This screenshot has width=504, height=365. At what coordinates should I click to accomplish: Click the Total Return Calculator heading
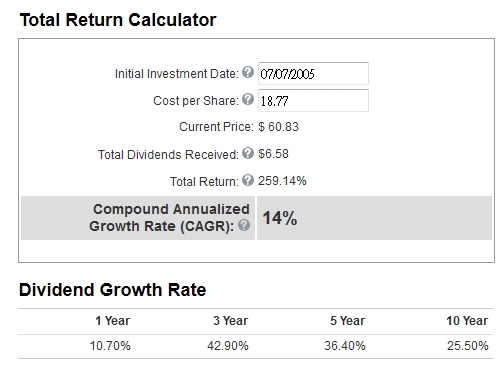click(118, 20)
